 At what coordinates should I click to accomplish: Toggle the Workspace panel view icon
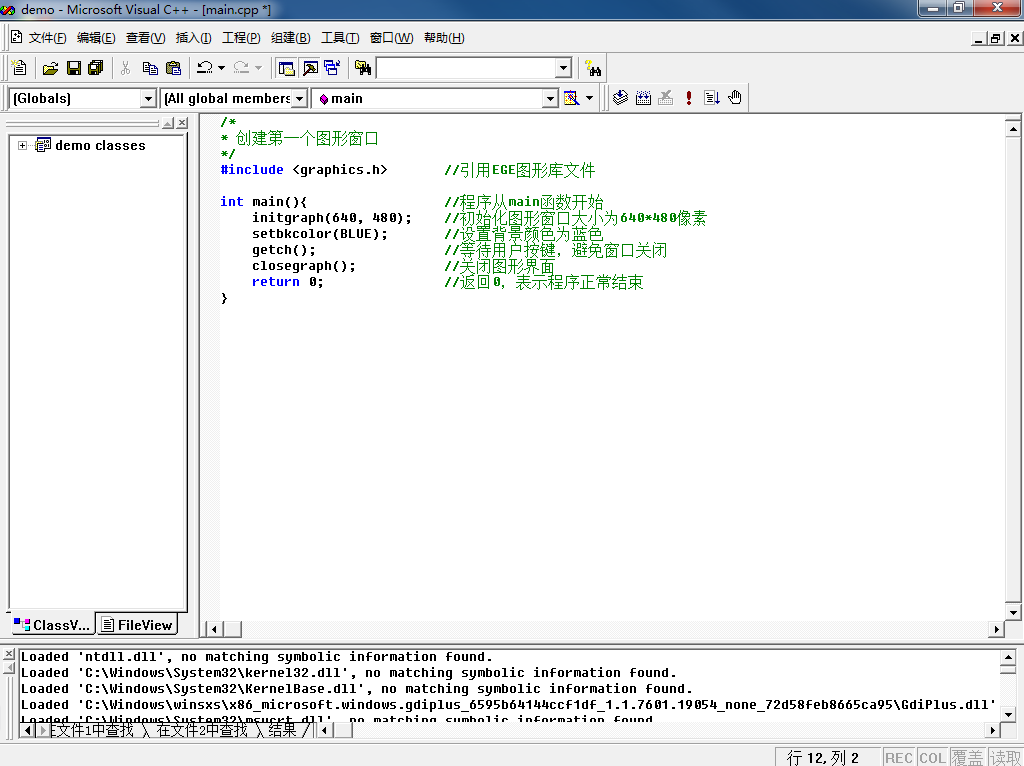coord(287,68)
